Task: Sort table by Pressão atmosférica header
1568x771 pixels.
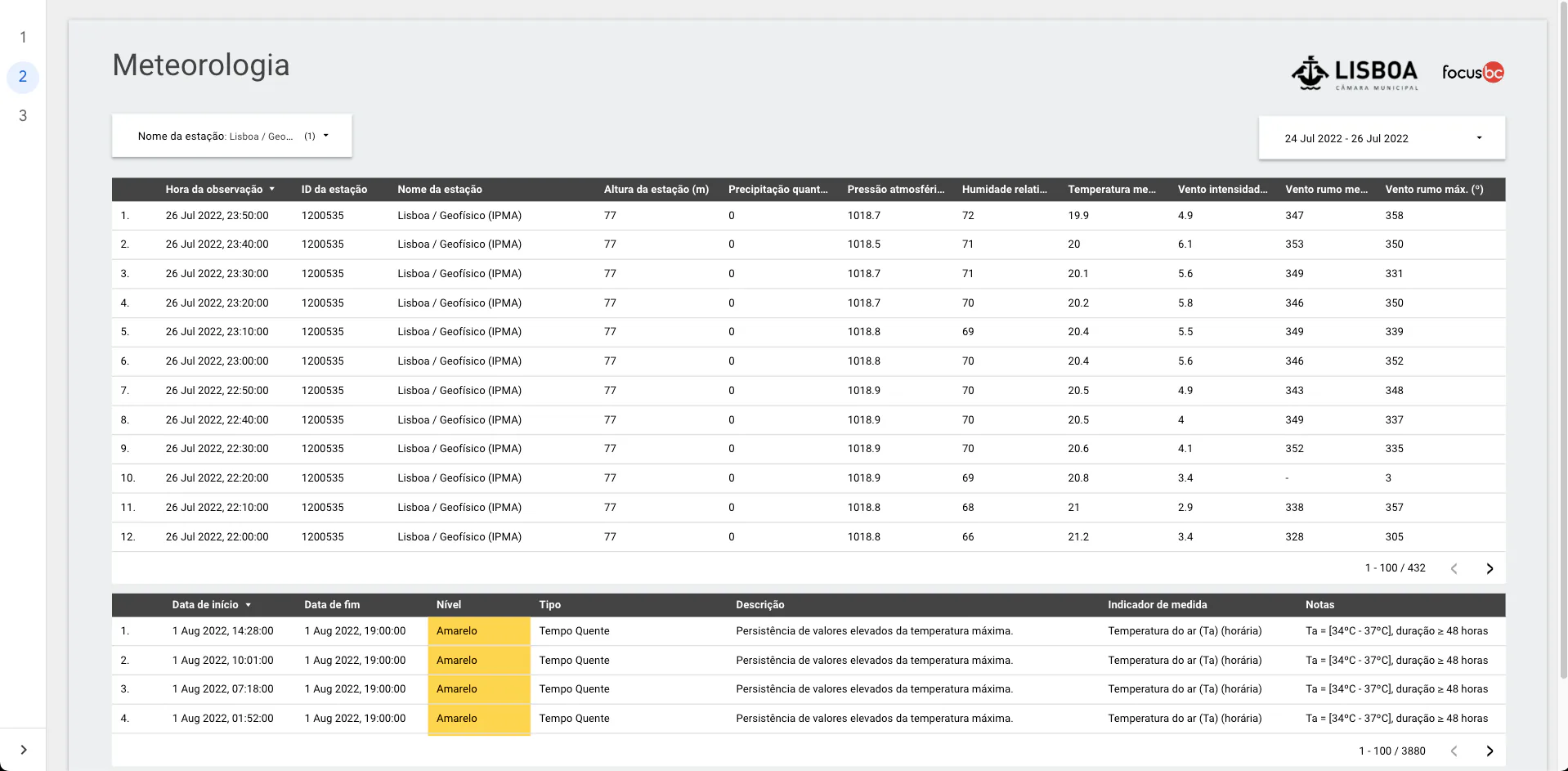Action: click(x=895, y=190)
